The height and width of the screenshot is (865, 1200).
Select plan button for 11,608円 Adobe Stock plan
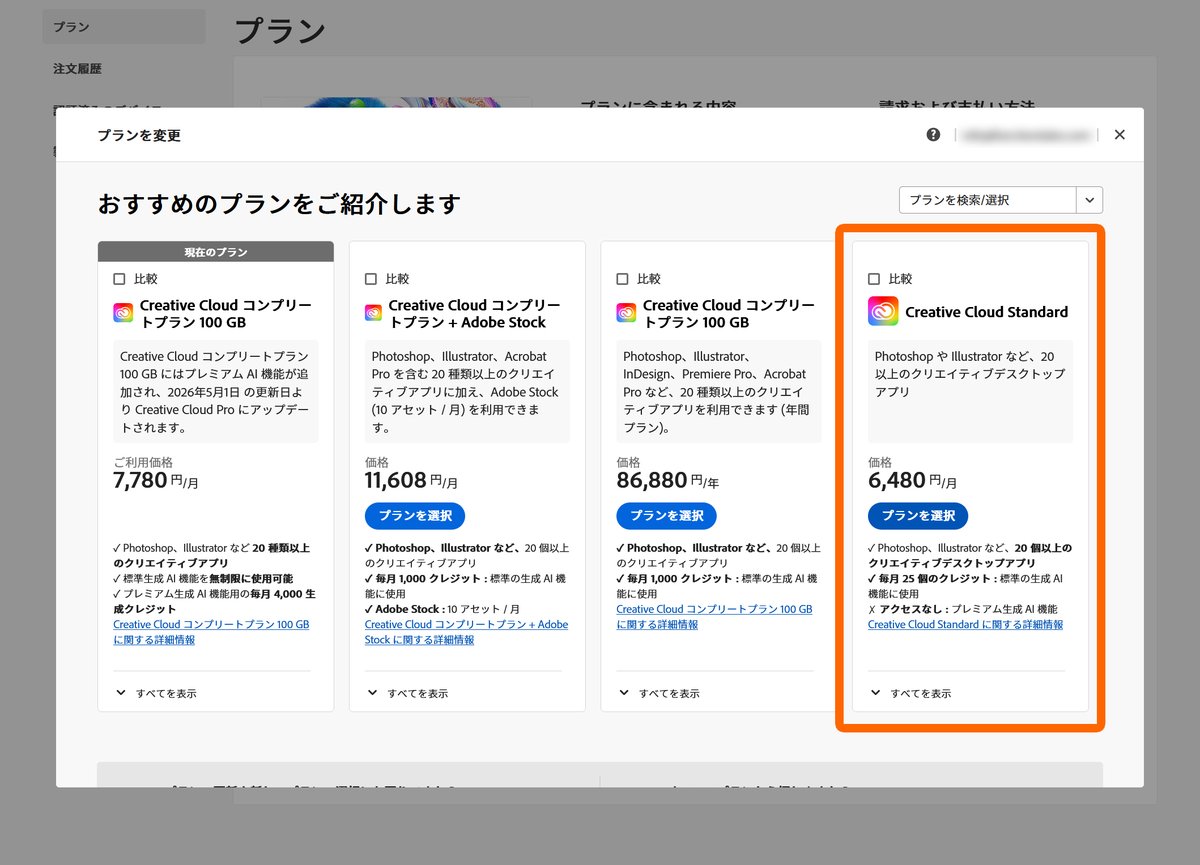415,516
